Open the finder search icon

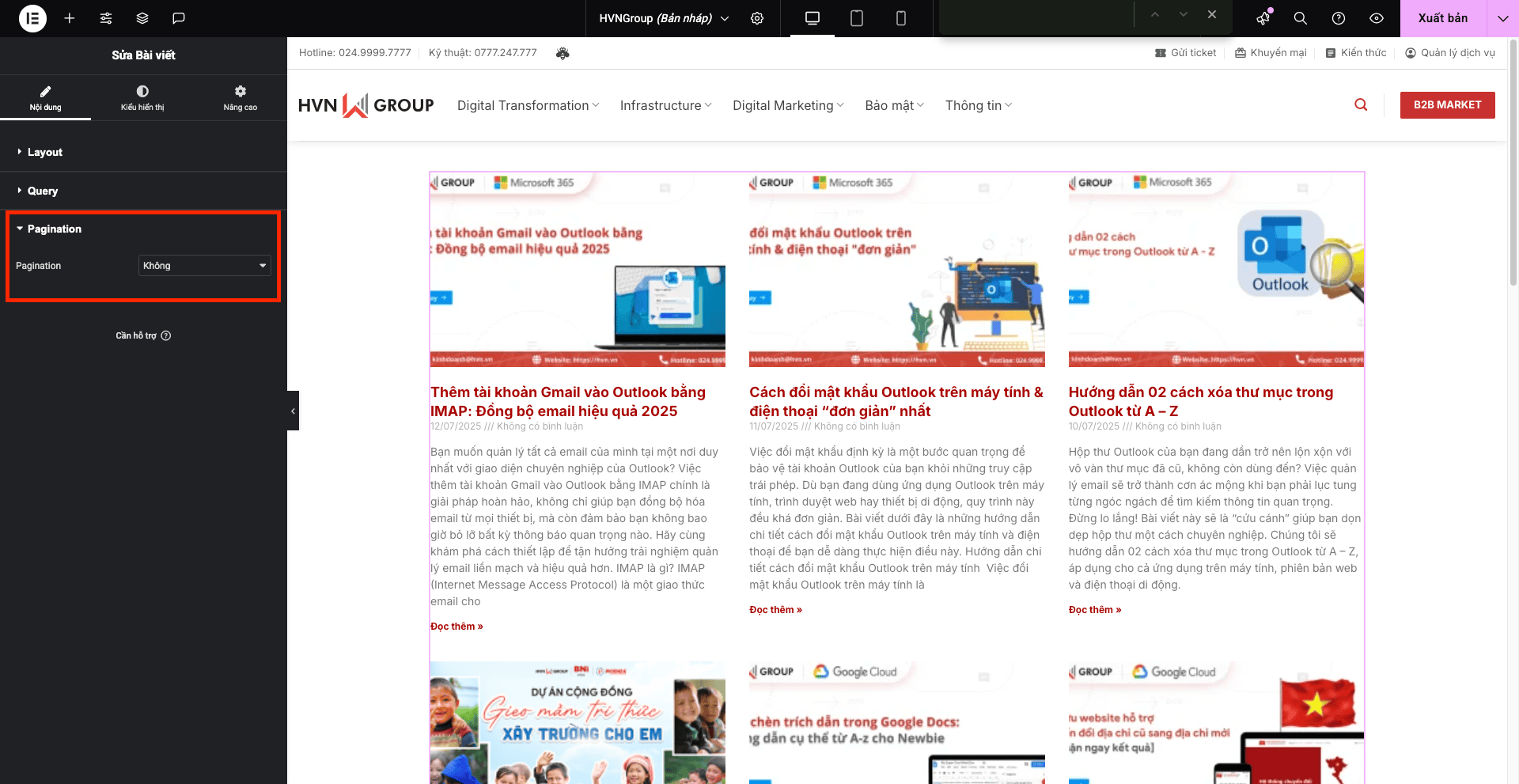1300,18
